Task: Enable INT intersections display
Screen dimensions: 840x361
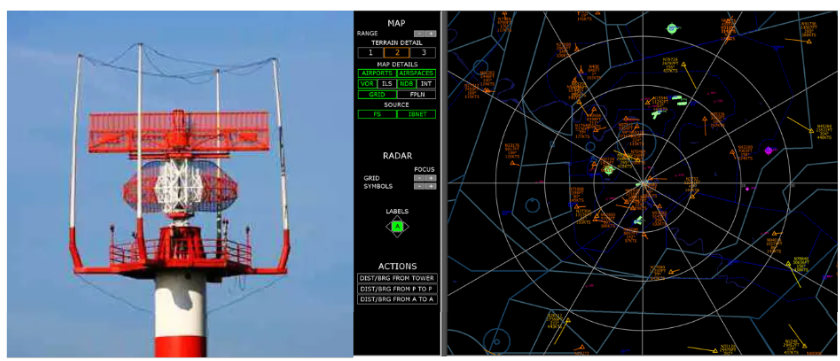Action: coord(425,84)
